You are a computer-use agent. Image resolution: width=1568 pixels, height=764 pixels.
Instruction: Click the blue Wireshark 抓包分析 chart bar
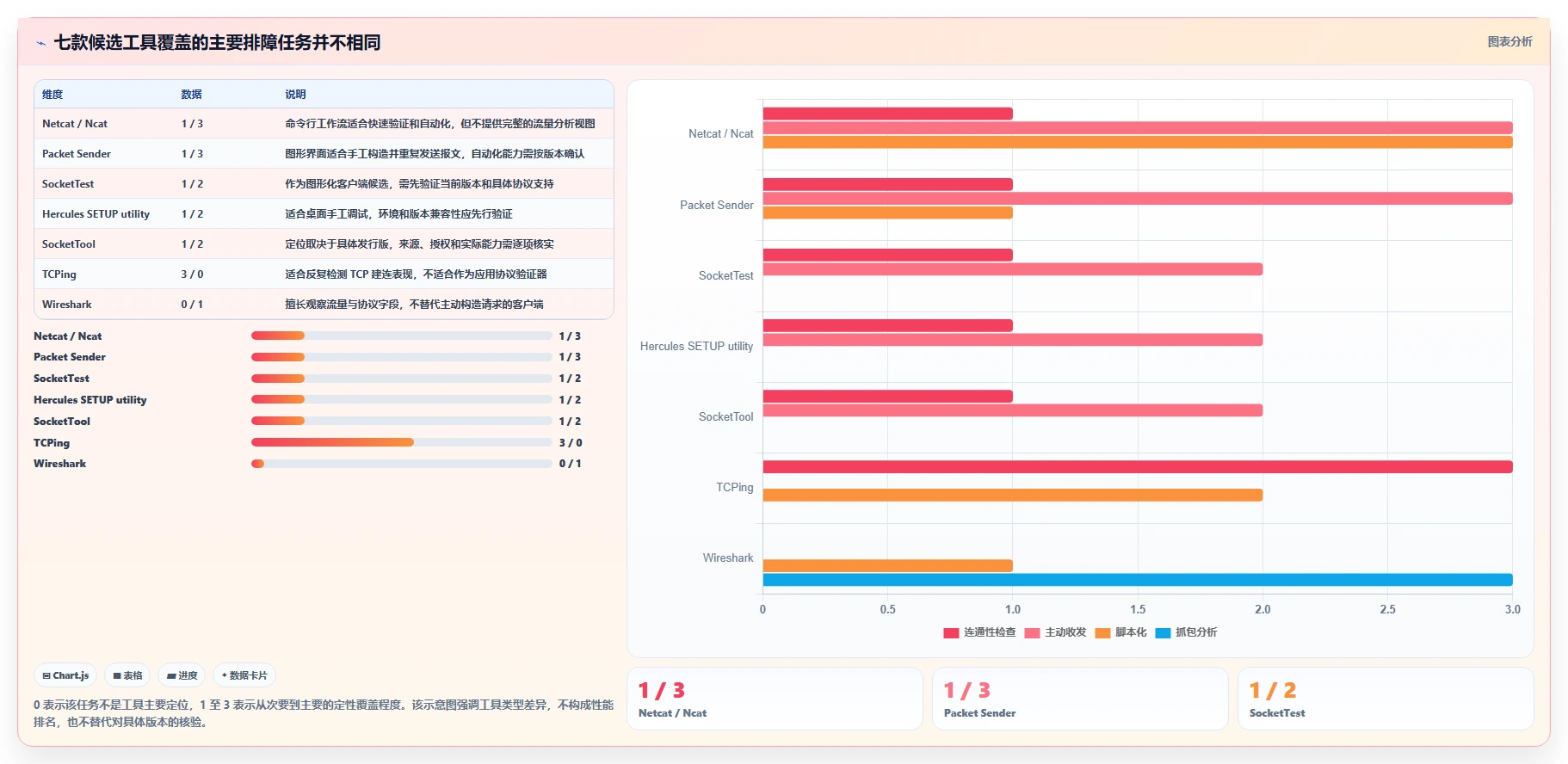(1138, 580)
